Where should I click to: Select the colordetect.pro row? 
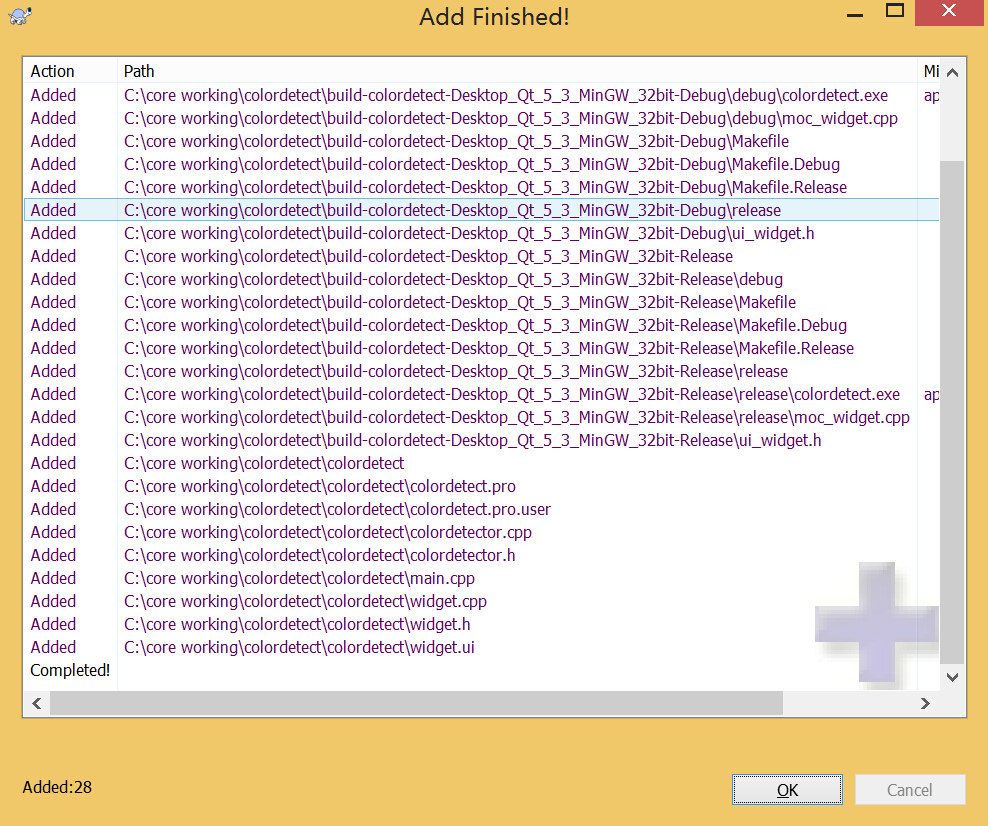coord(481,486)
